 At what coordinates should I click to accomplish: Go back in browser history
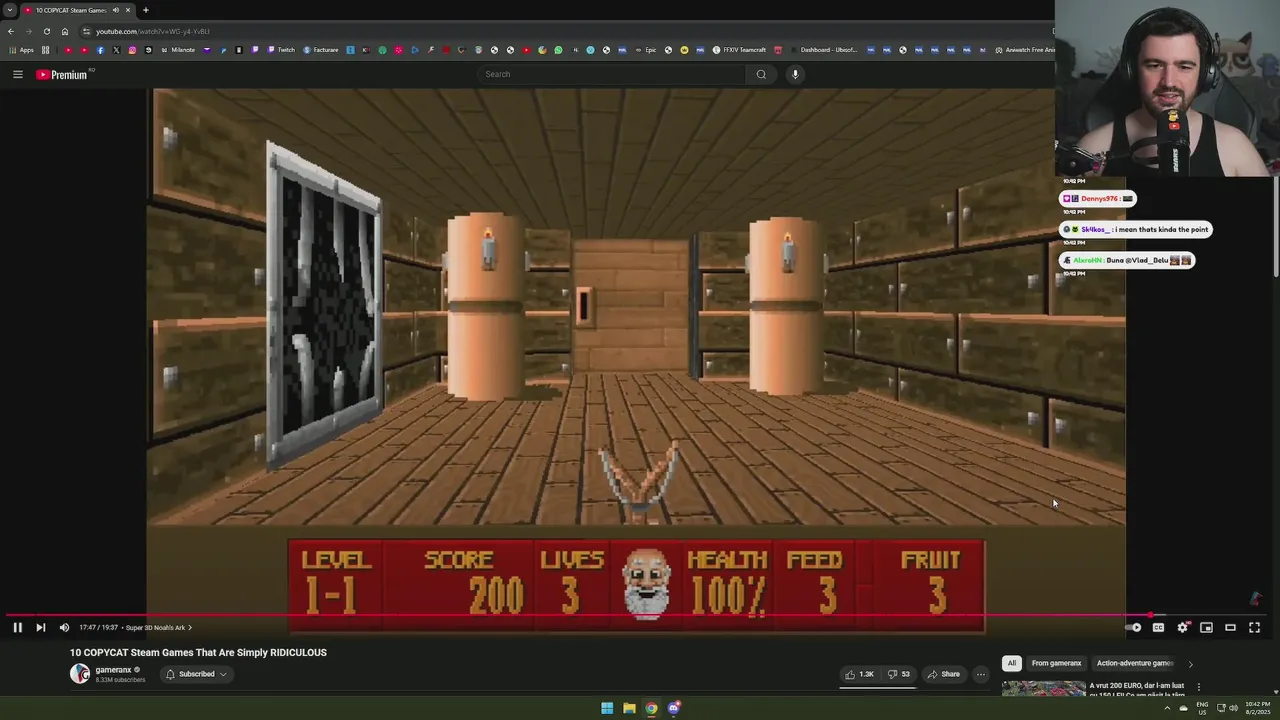11,31
